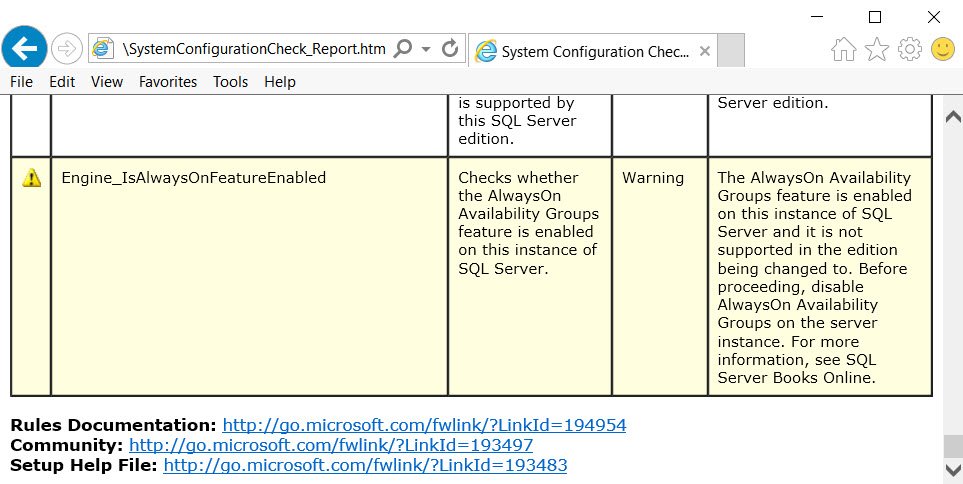This screenshot has height=484, width=963.
Task: Close the System Configuration Check tab
Action: (x=705, y=52)
